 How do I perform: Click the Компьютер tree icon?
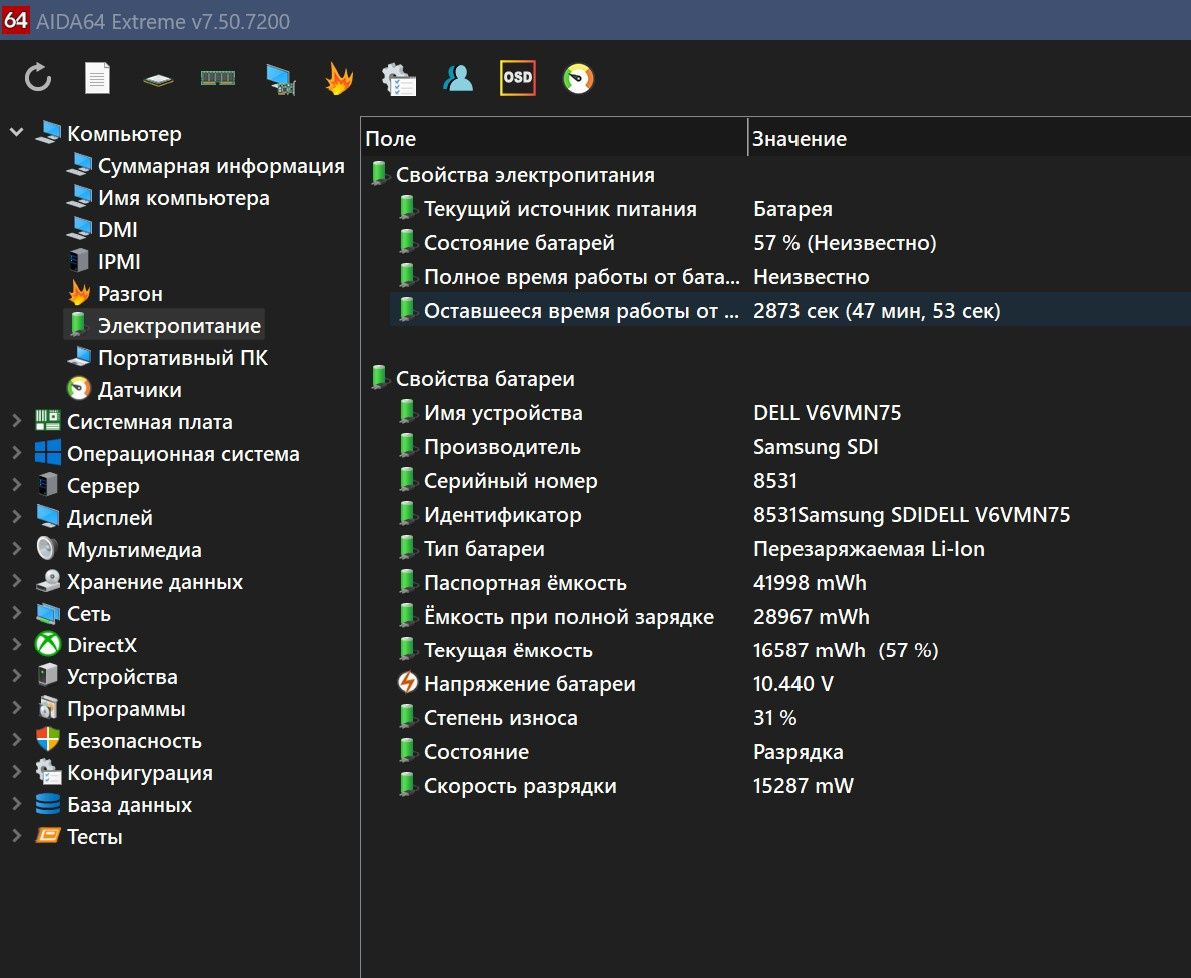pyautogui.click(x=48, y=133)
